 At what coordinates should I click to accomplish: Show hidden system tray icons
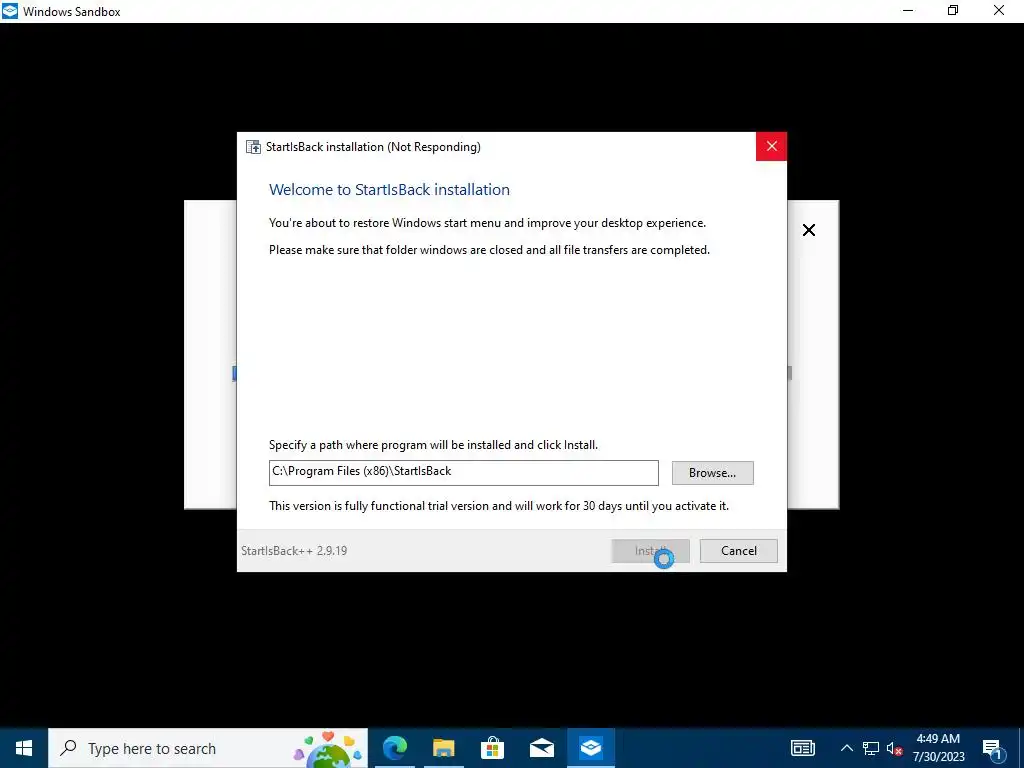[846, 748]
